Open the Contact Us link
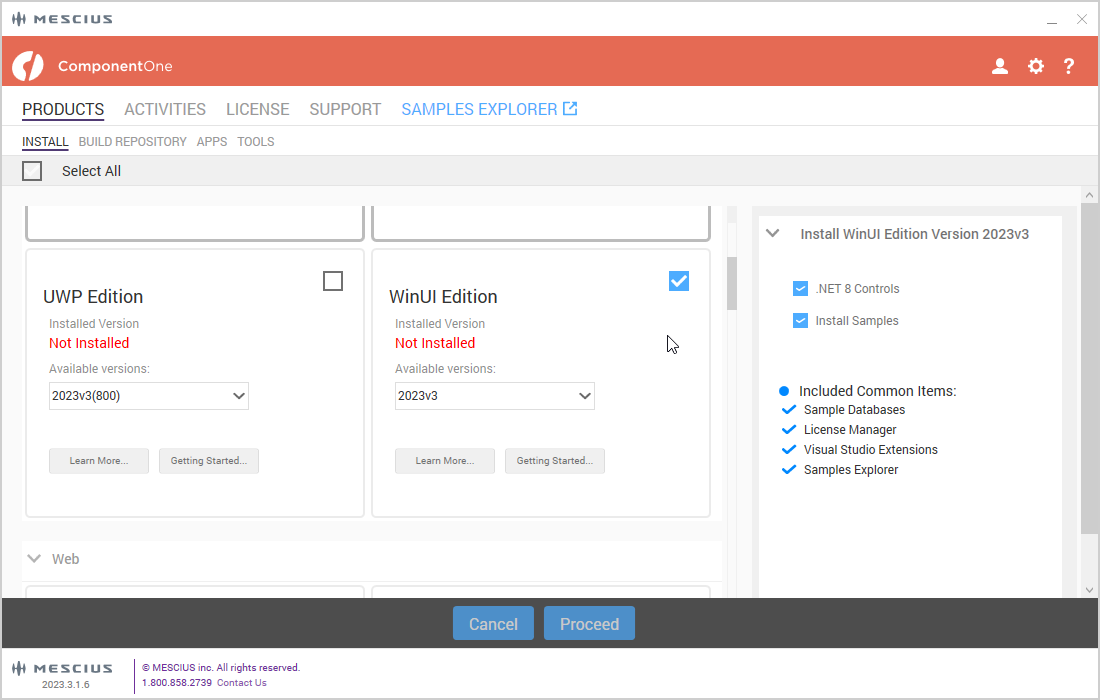The image size is (1100, 700). 241,683
